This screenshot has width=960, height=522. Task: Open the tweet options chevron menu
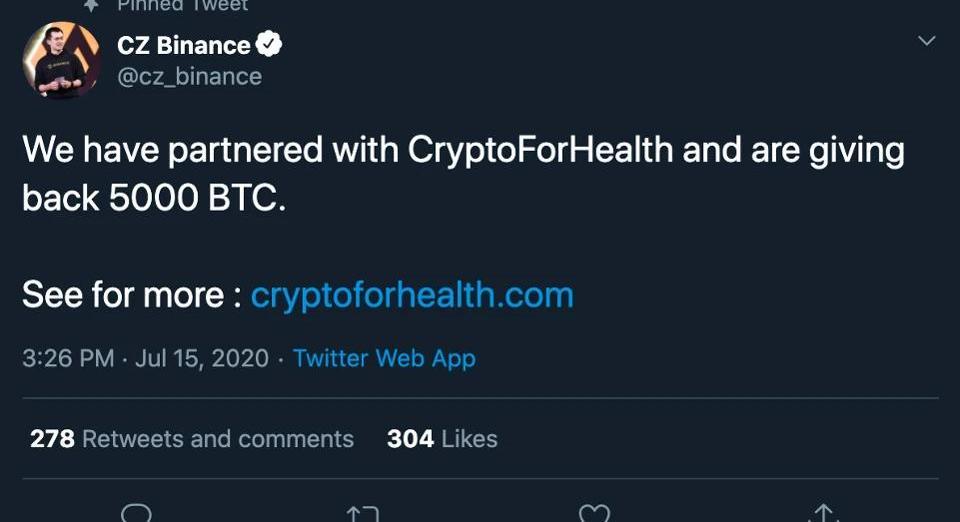click(927, 41)
